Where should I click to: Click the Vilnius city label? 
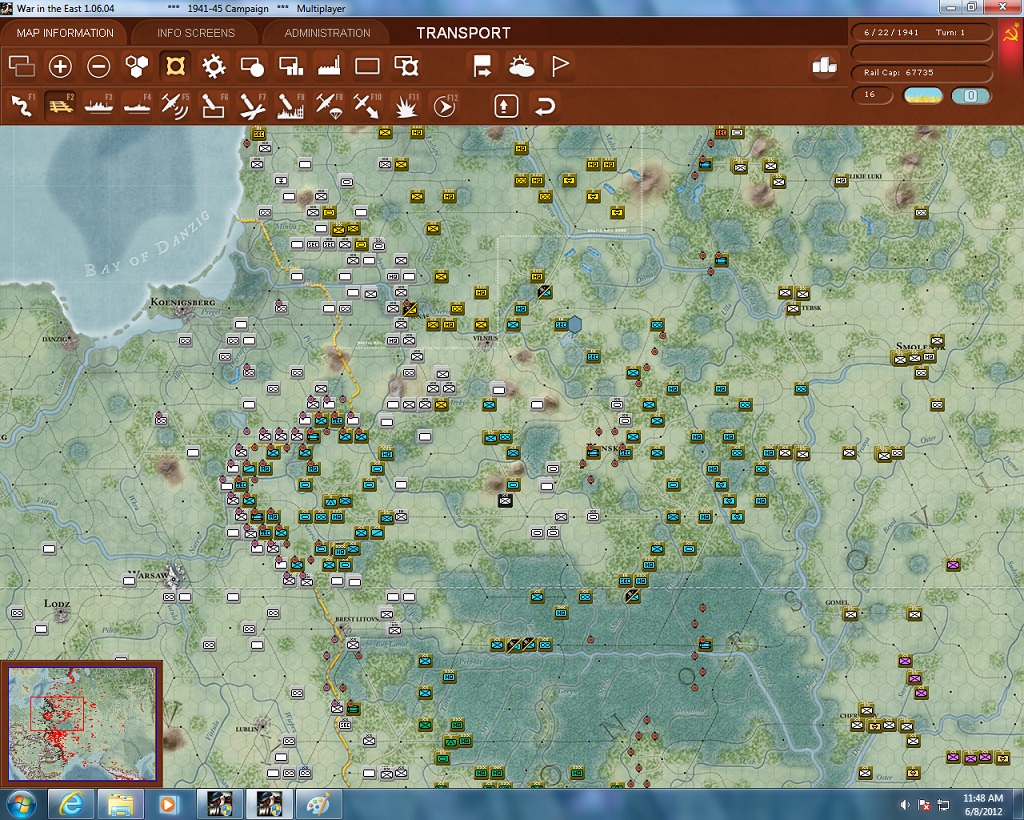[485, 338]
